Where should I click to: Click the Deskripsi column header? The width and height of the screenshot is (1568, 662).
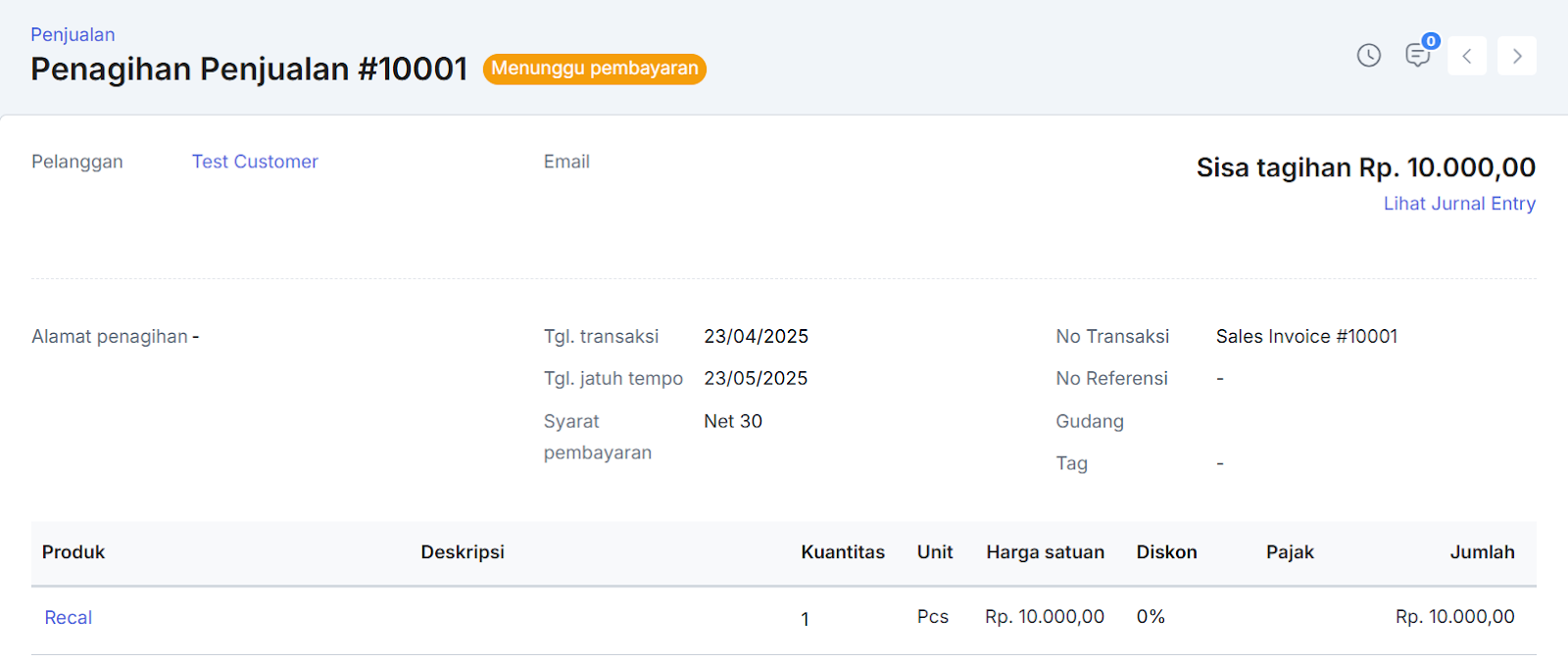click(x=463, y=552)
